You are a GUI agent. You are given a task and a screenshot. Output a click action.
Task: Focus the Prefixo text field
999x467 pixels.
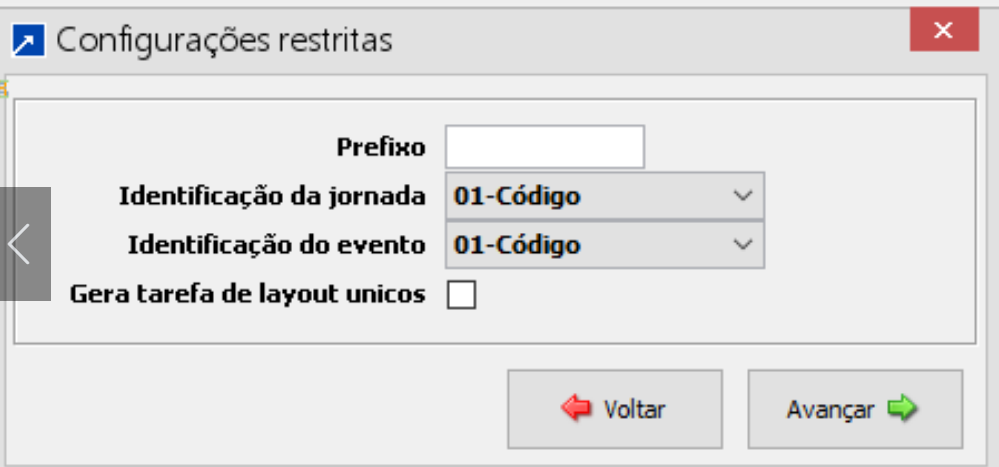[x=545, y=147]
